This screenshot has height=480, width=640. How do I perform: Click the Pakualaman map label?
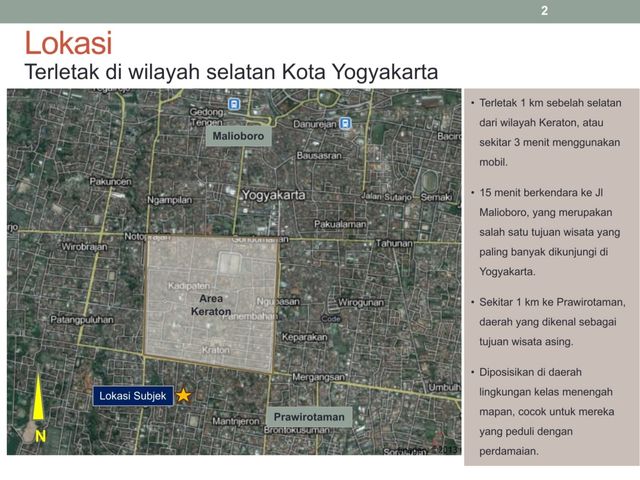coord(340,224)
